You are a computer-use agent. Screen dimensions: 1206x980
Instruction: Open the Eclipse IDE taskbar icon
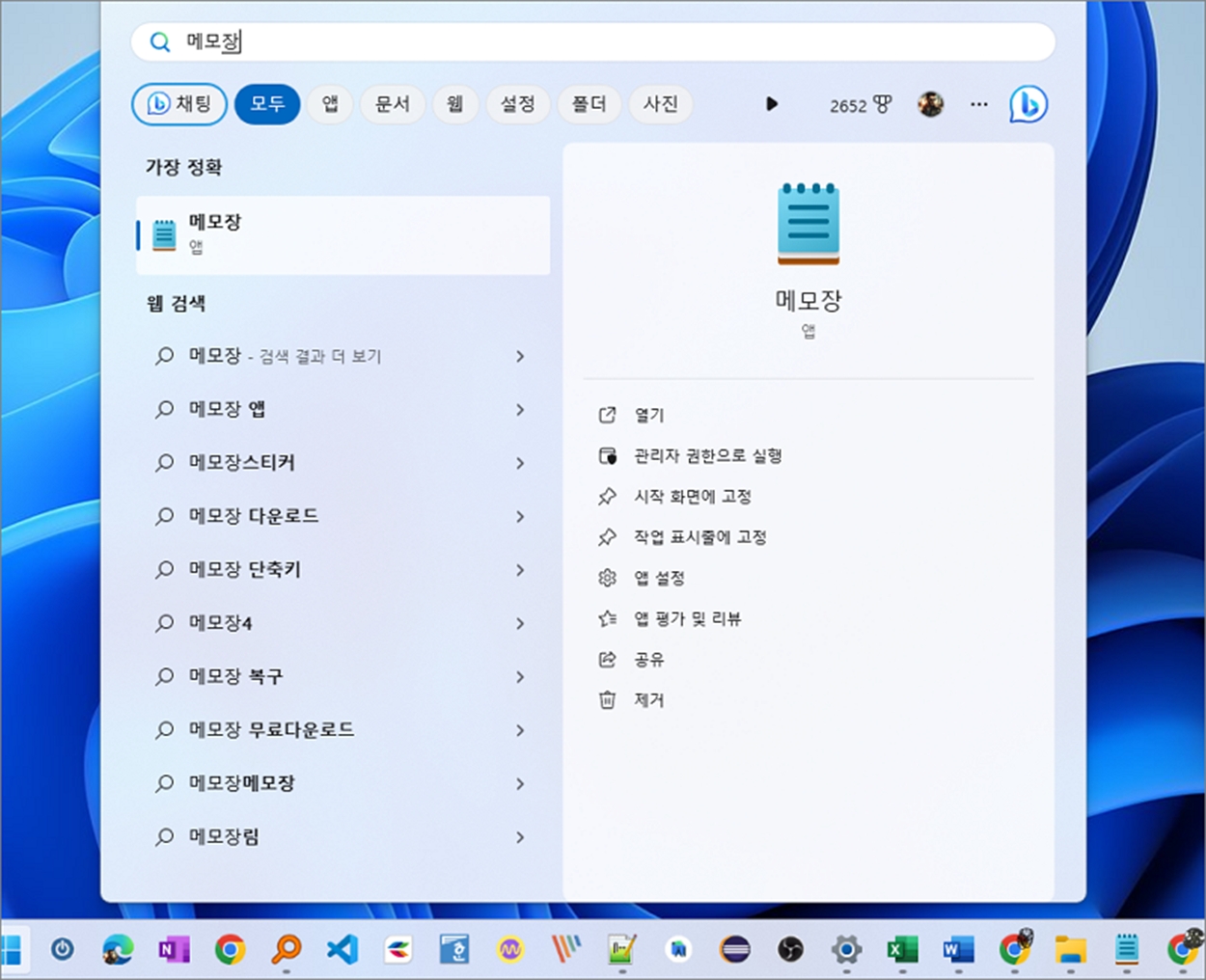click(735, 950)
